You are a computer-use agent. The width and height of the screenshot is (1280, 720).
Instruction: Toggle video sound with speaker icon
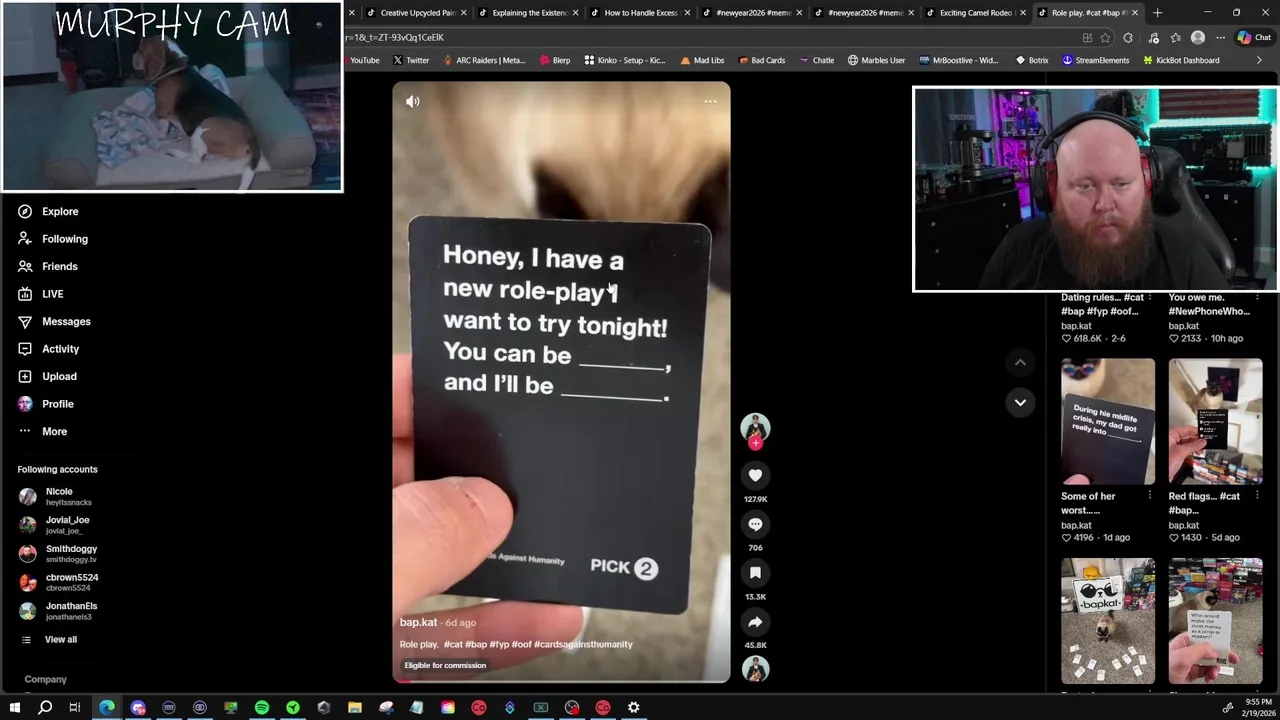pyautogui.click(x=412, y=101)
